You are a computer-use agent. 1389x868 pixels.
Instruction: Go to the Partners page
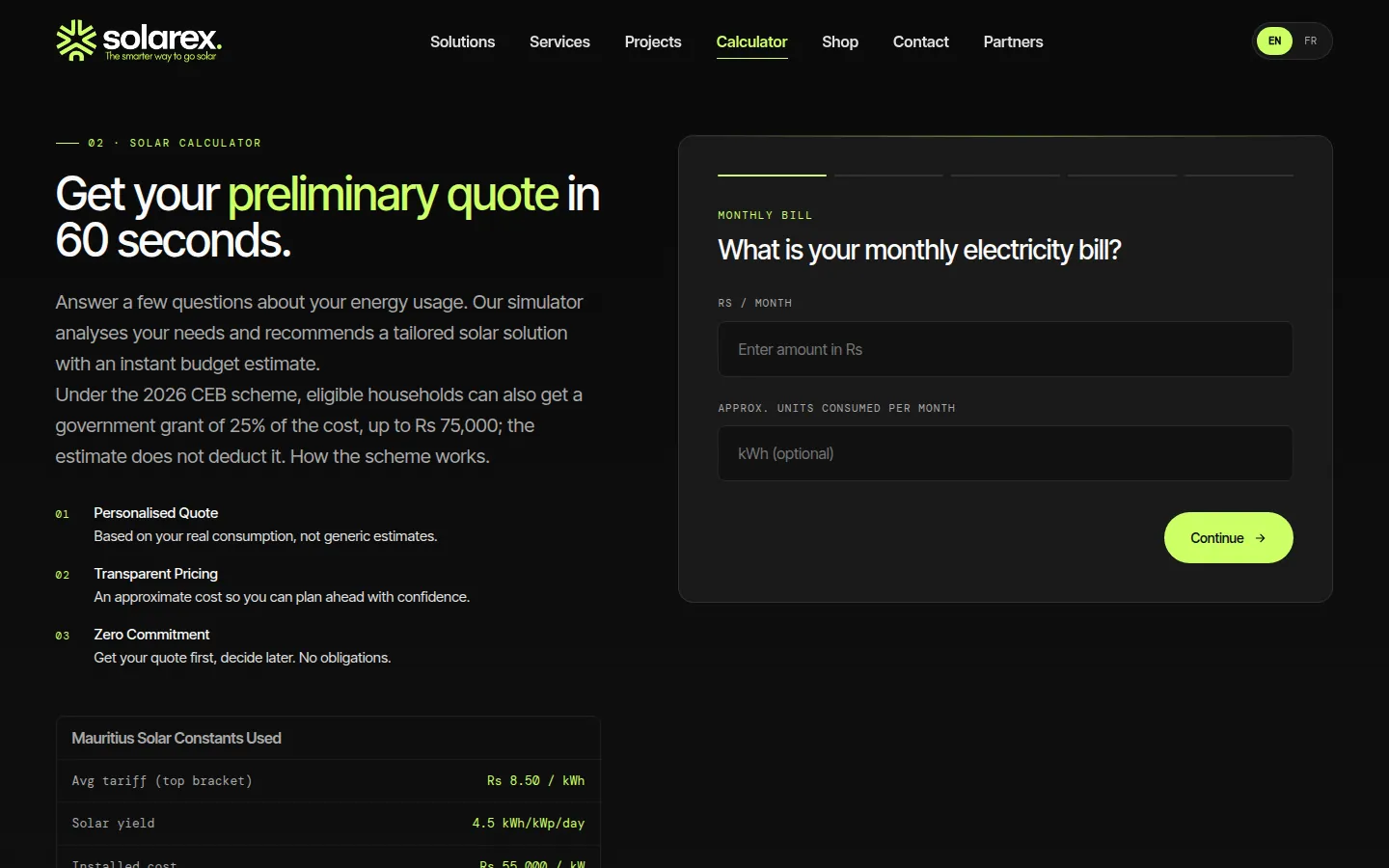point(1013,41)
